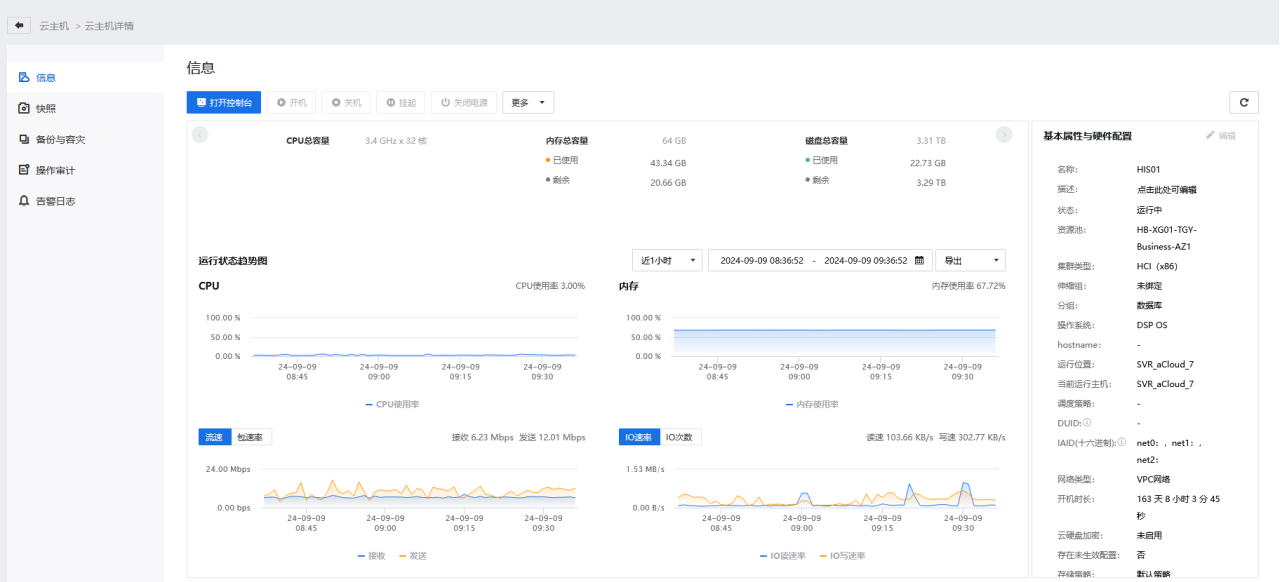Click the back arrow button

click(19, 25)
